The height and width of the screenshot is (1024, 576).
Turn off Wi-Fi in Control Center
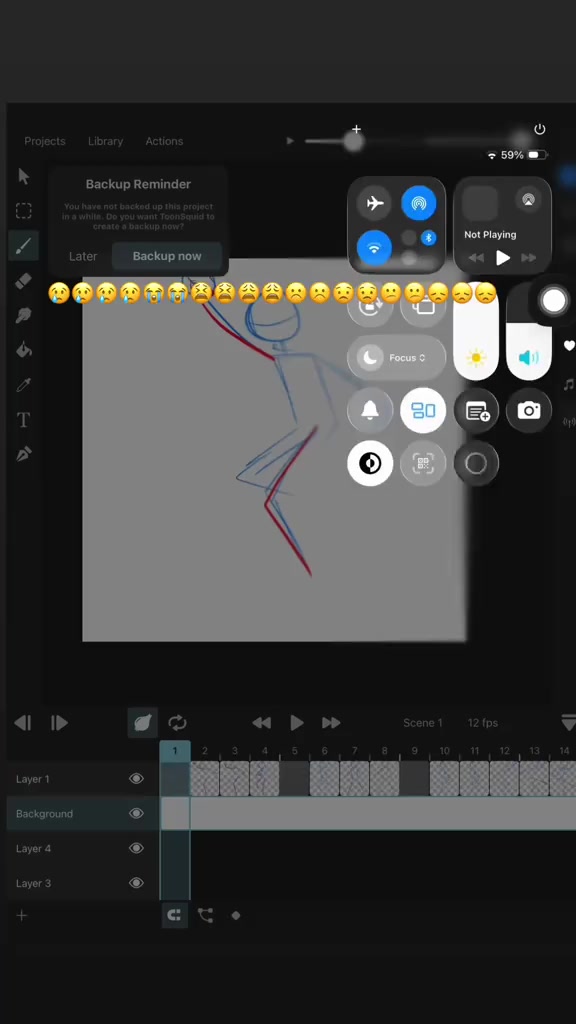(375, 248)
